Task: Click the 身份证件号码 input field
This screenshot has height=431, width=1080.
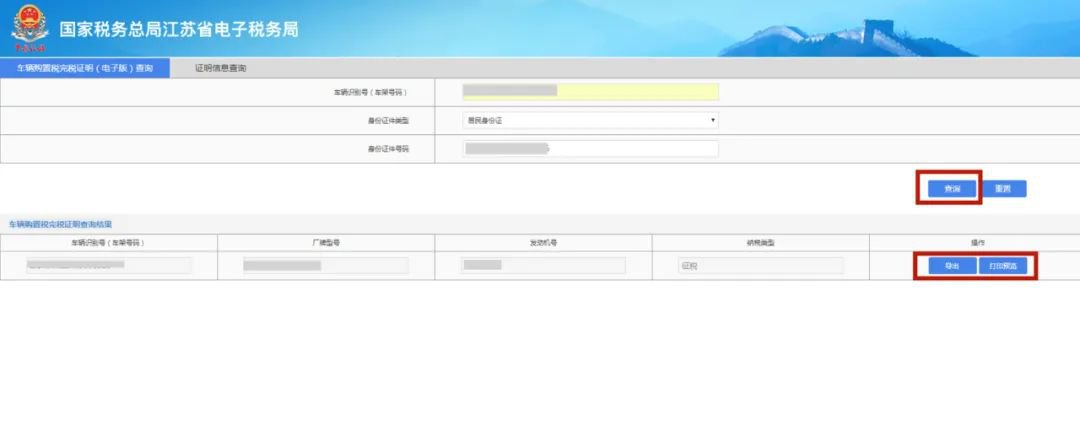Action: pyautogui.click(x=590, y=148)
